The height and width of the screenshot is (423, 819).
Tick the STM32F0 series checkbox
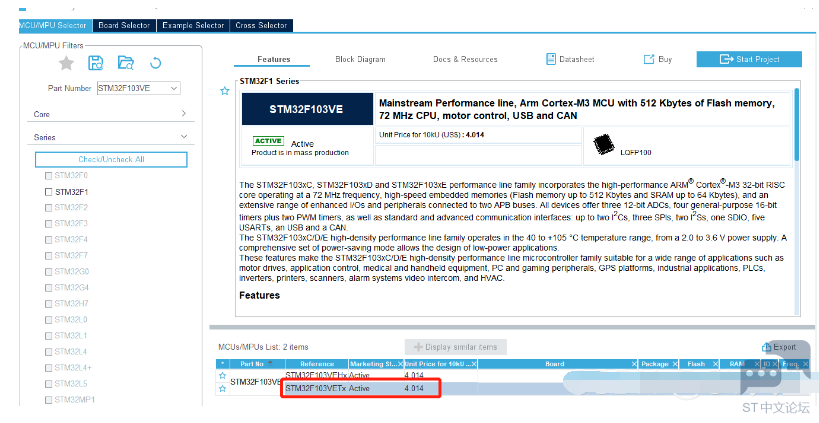[49, 176]
